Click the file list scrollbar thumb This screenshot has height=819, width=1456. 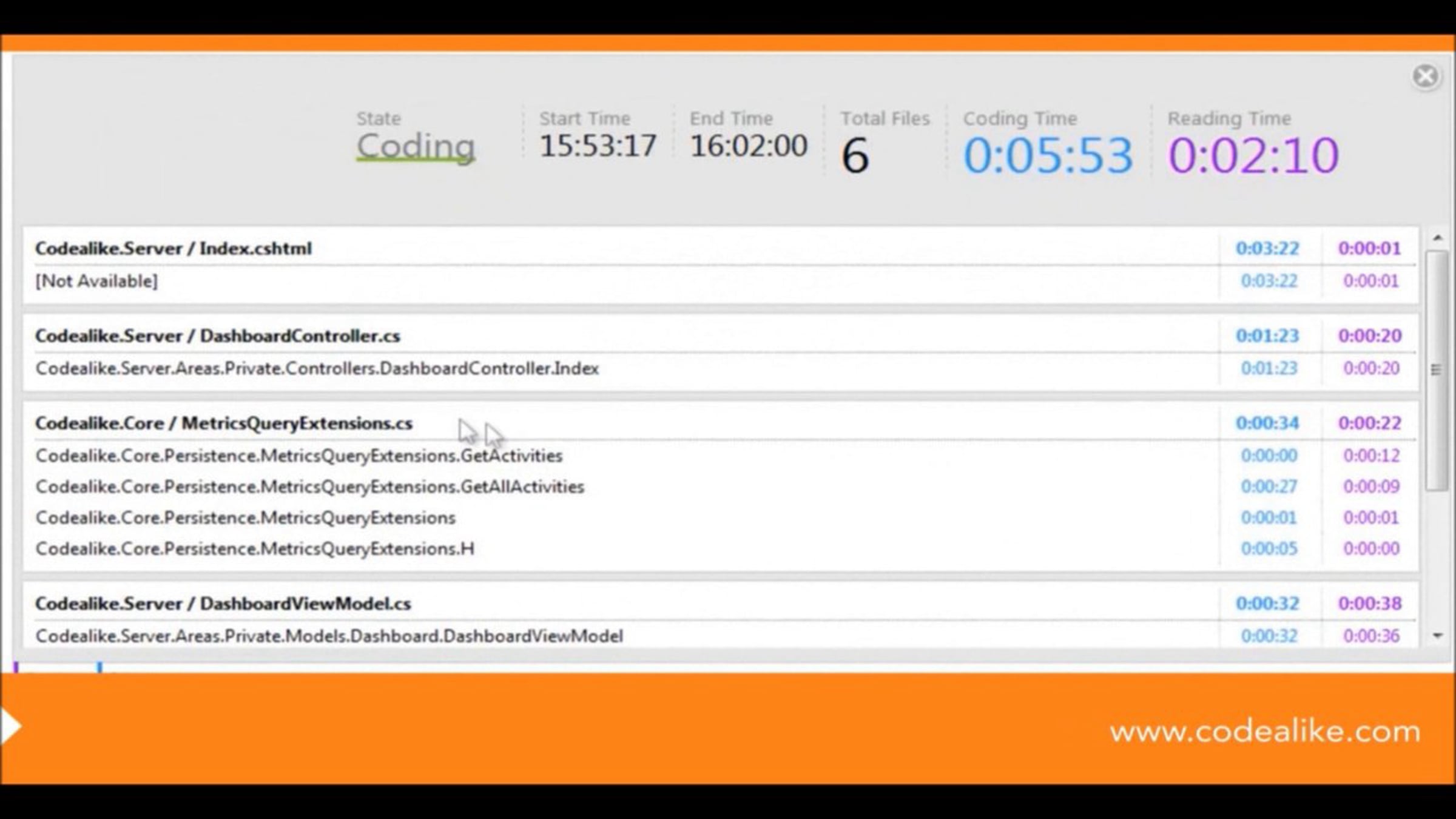[1436, 370]
